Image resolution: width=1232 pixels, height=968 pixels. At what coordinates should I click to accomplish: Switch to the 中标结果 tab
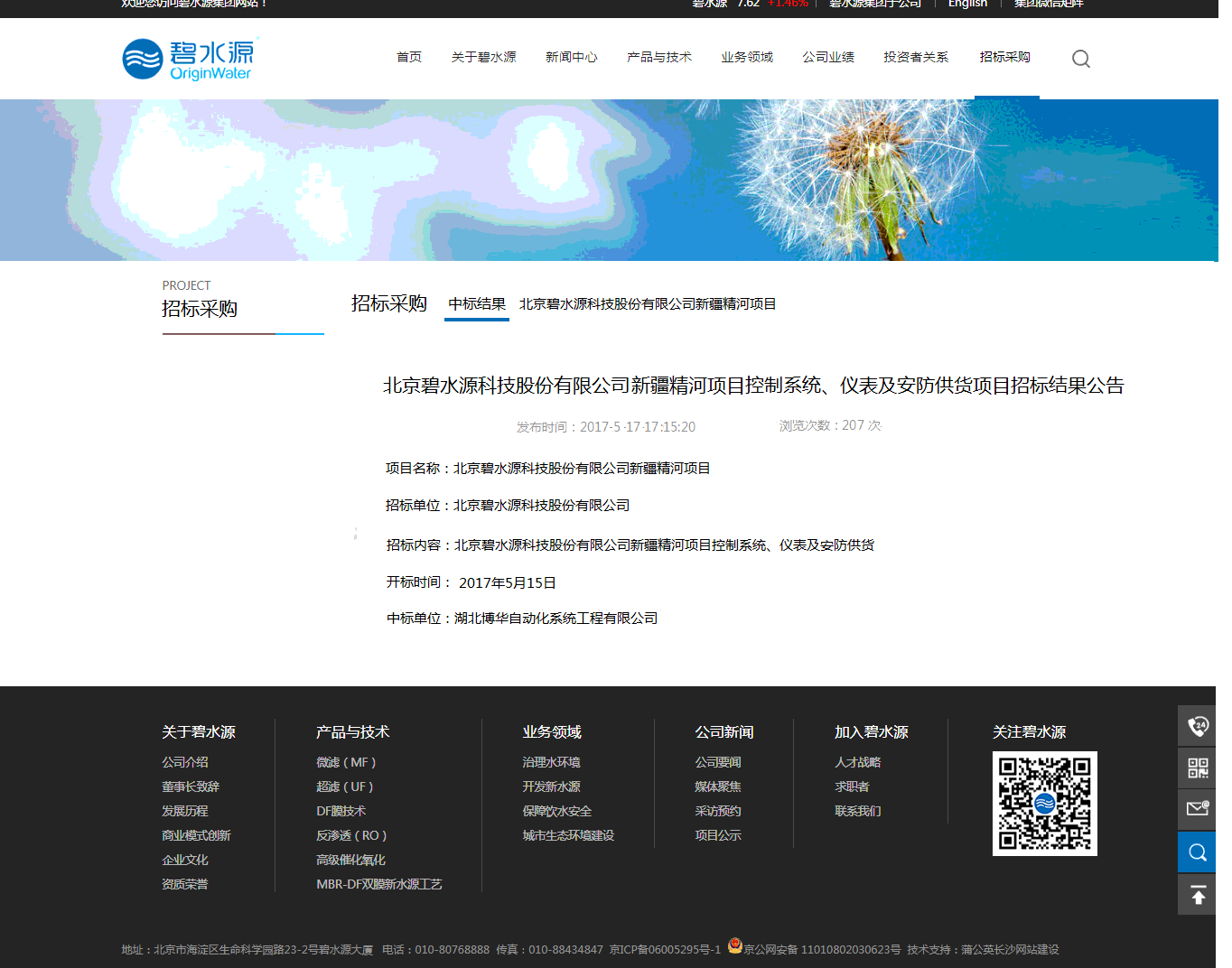(477, 304)
